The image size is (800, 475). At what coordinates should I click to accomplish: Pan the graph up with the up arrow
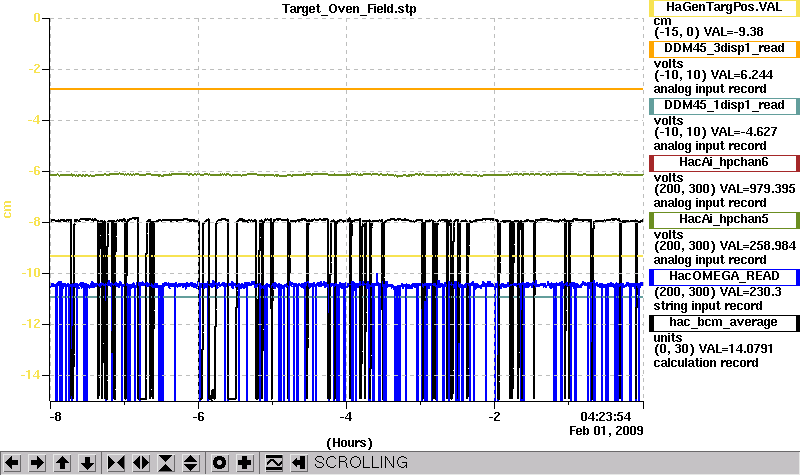(62, 463)
